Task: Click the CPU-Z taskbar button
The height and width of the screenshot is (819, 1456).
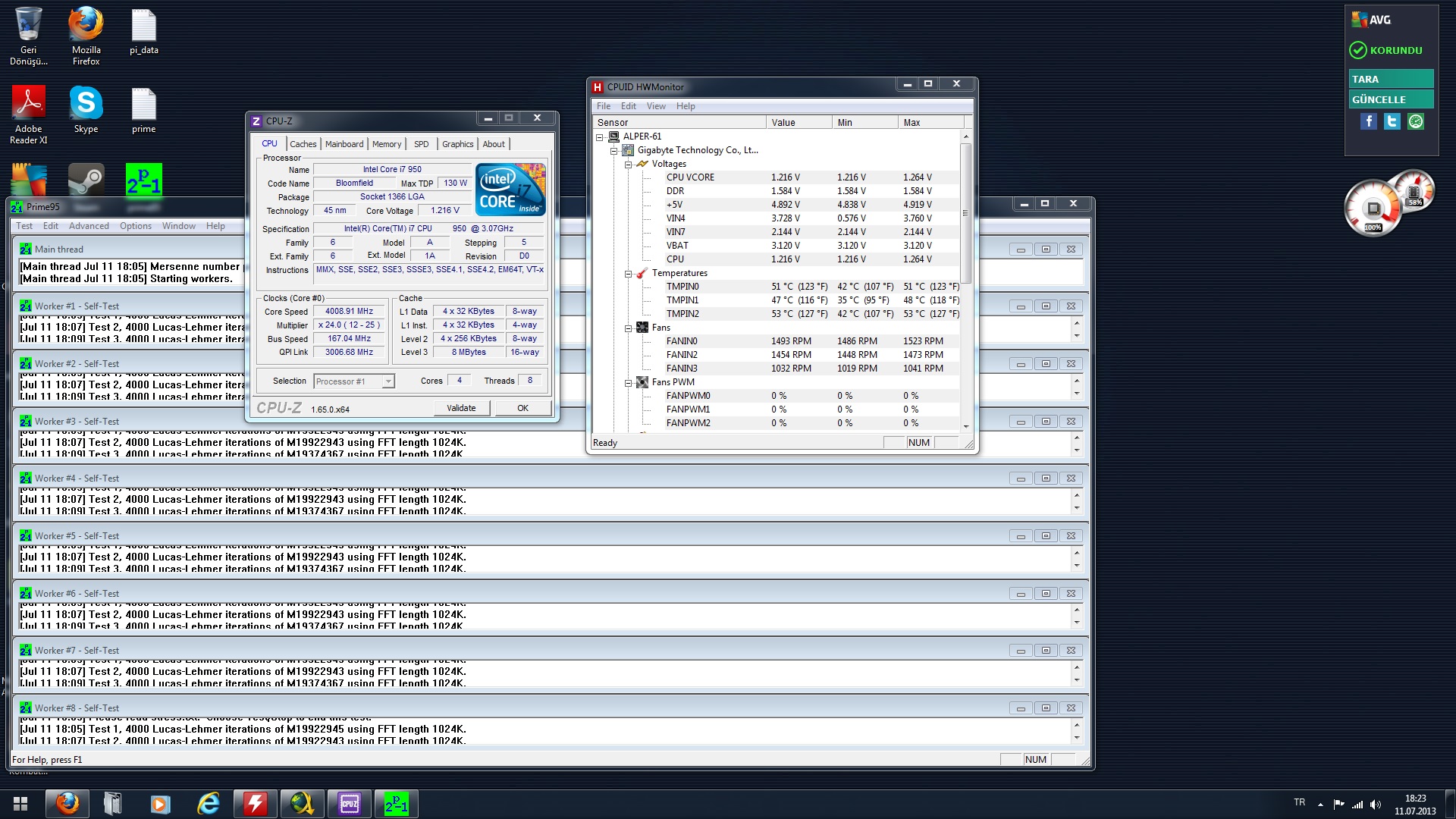Action: [349, 804]
